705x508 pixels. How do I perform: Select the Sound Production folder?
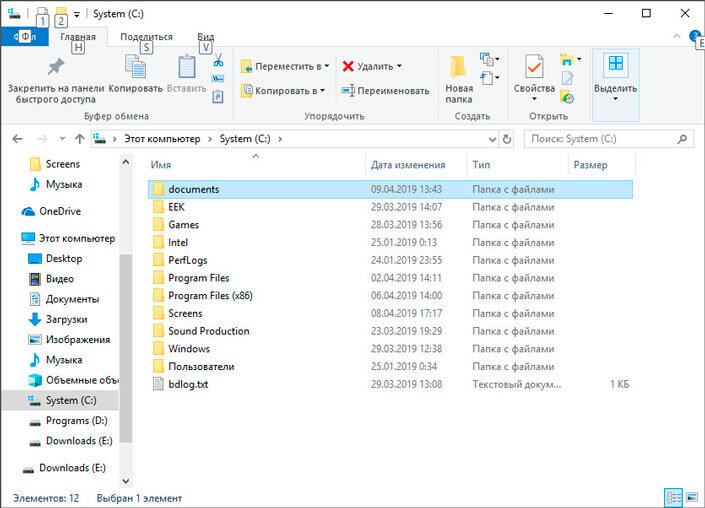tap(390, 331)
